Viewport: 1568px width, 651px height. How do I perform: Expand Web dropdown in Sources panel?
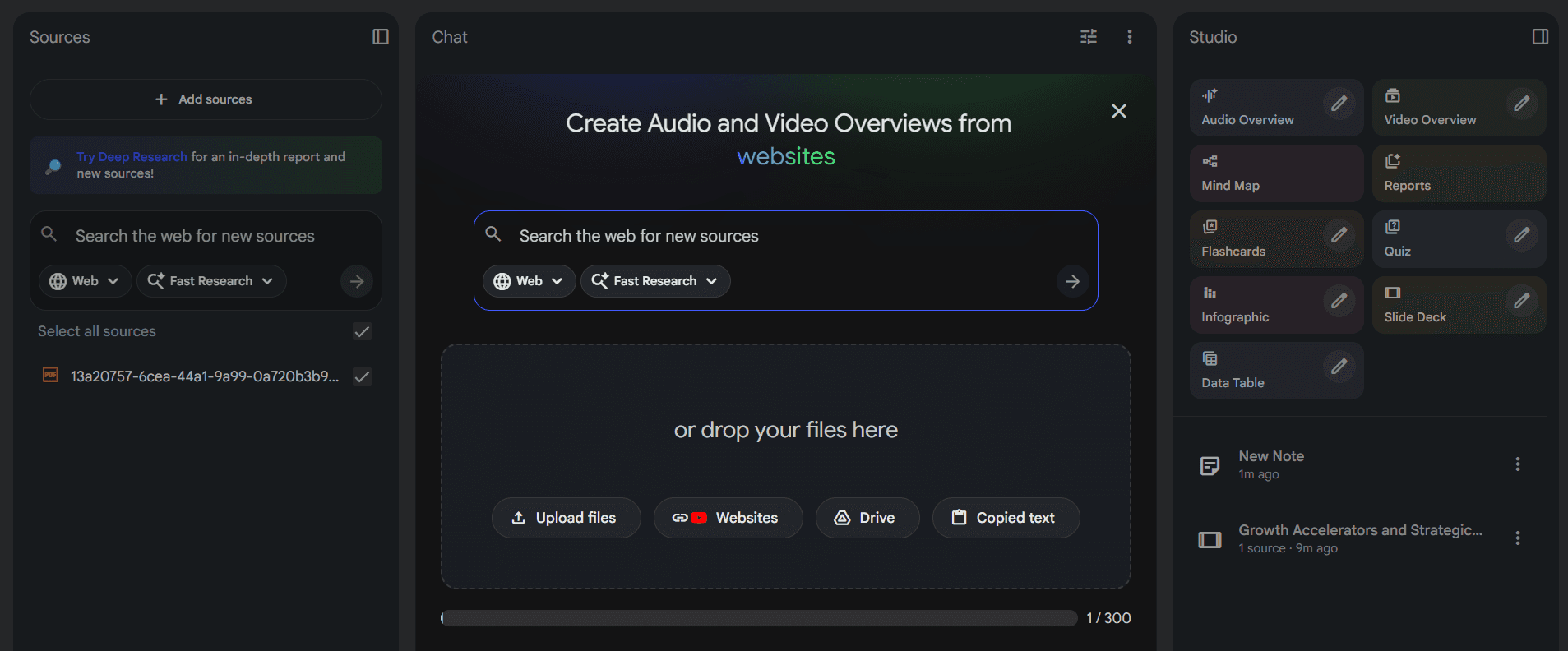(85, 281)
